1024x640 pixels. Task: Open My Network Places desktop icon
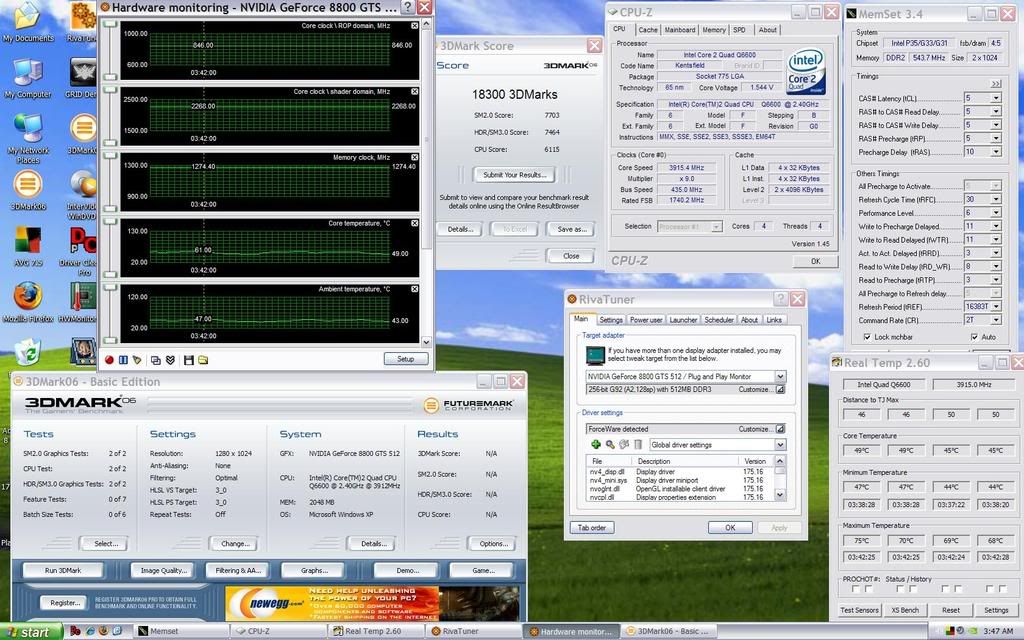[x=28, y=138]
